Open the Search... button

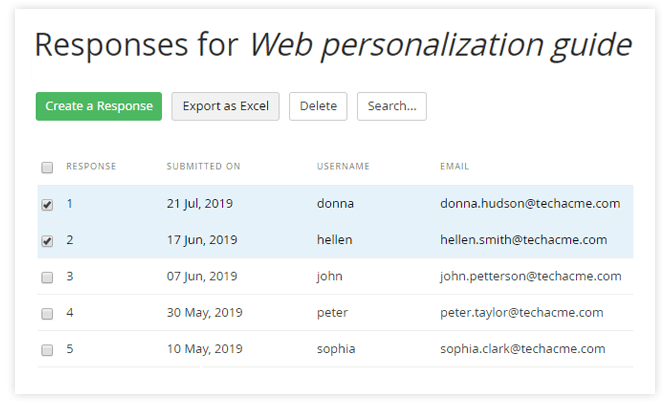pos(391,106)
